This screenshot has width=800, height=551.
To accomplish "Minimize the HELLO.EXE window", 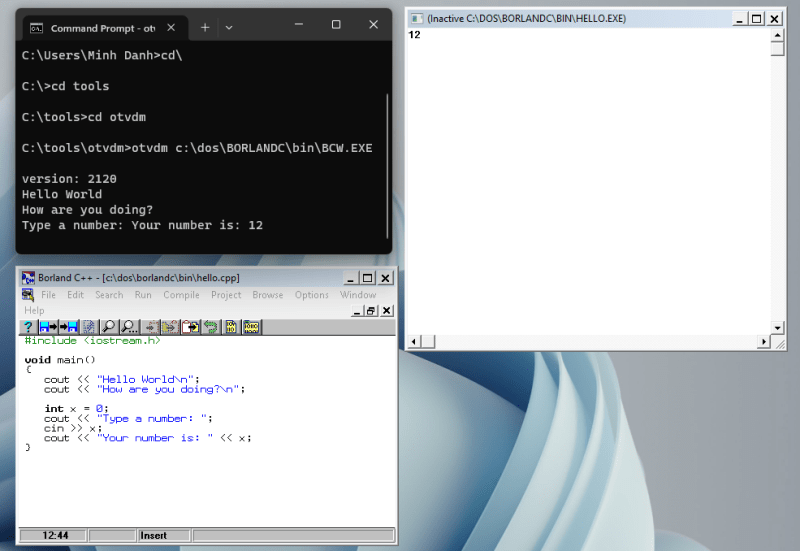I will point(739,19).
